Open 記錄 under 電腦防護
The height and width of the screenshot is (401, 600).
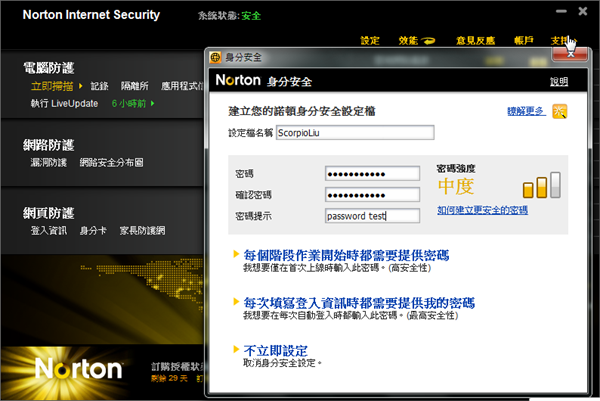click(99, 86)
